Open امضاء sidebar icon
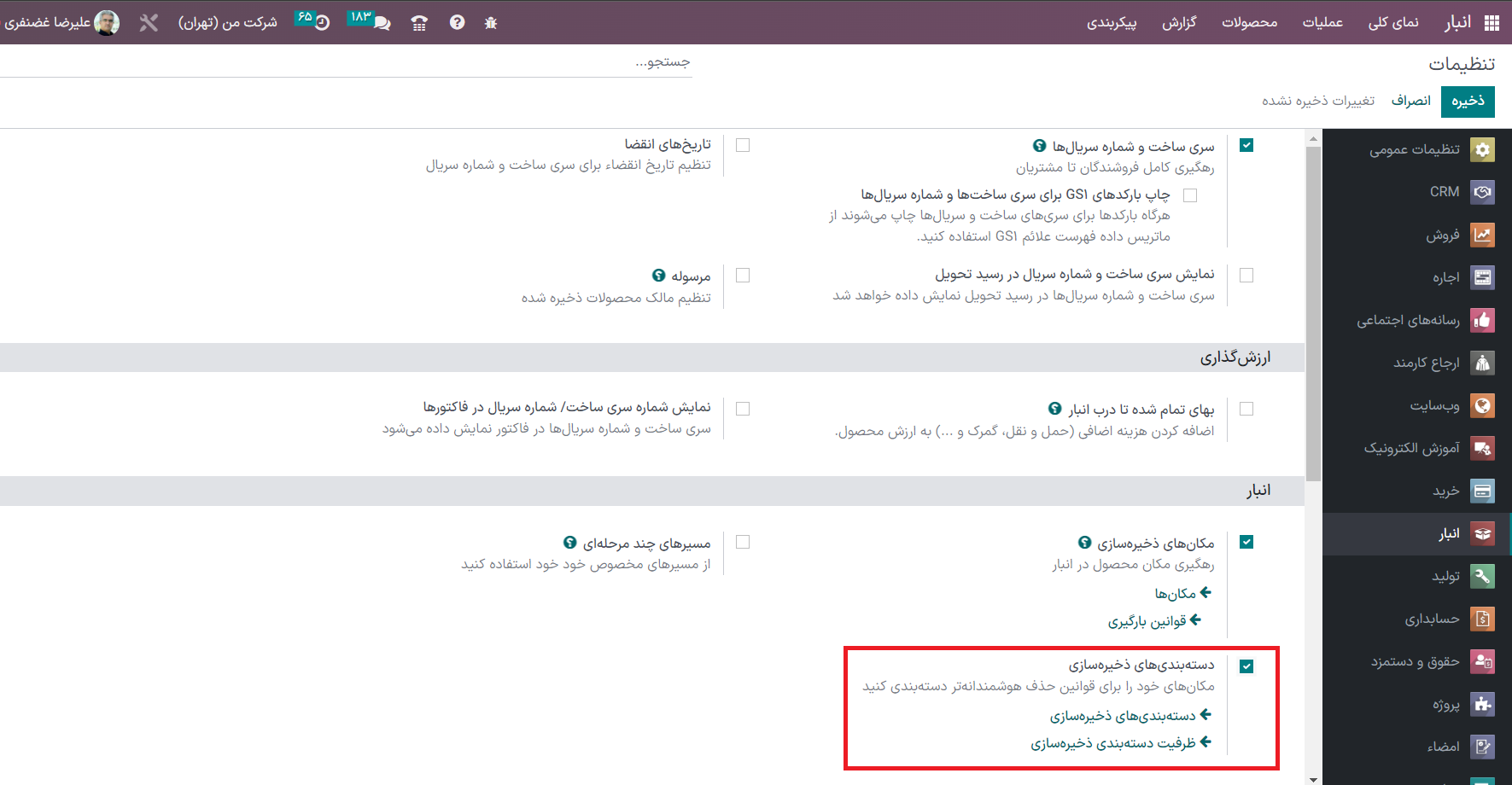Viewport: 1512px width, 785px height. (x=1483, y=747)
